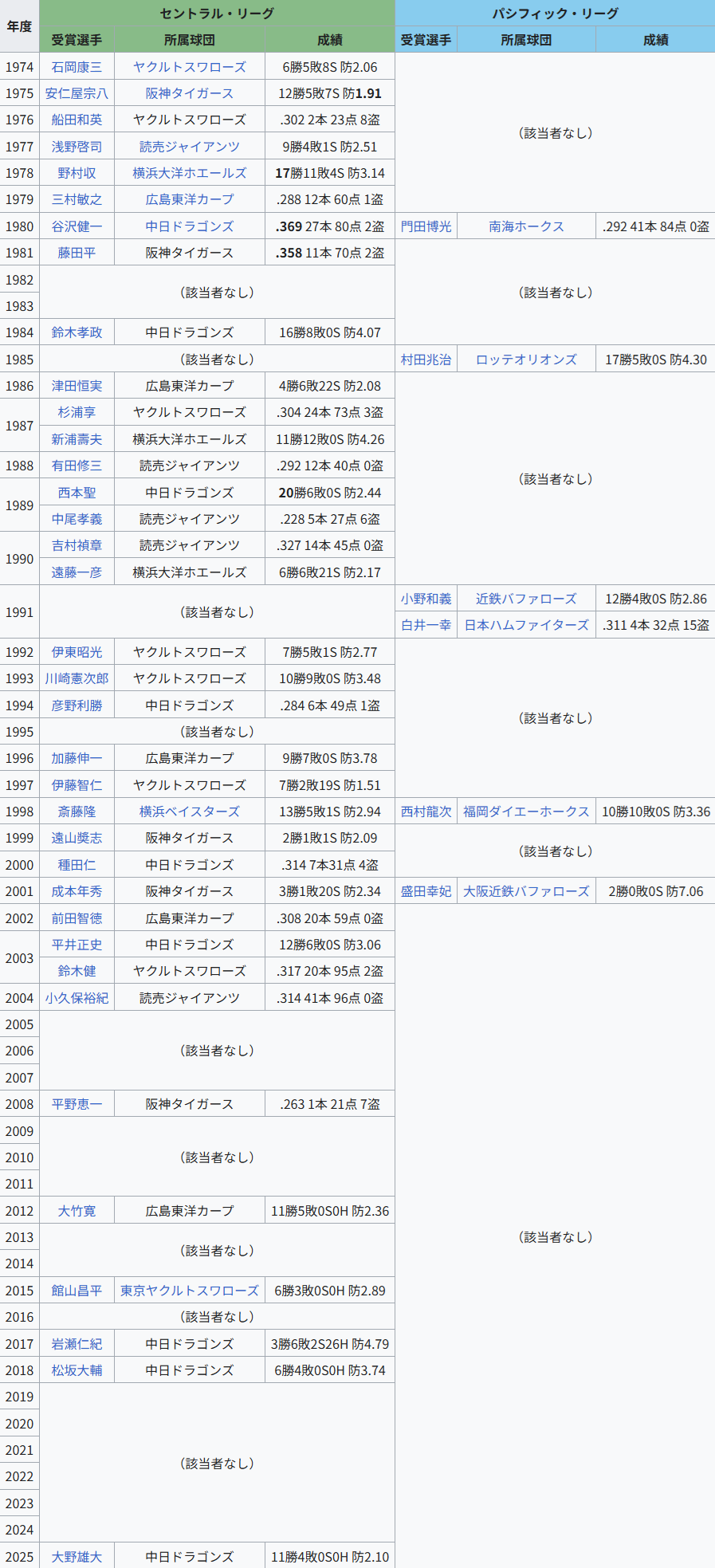
Task: Open 白井一幸 player link
Action: (x=426, y=625)
